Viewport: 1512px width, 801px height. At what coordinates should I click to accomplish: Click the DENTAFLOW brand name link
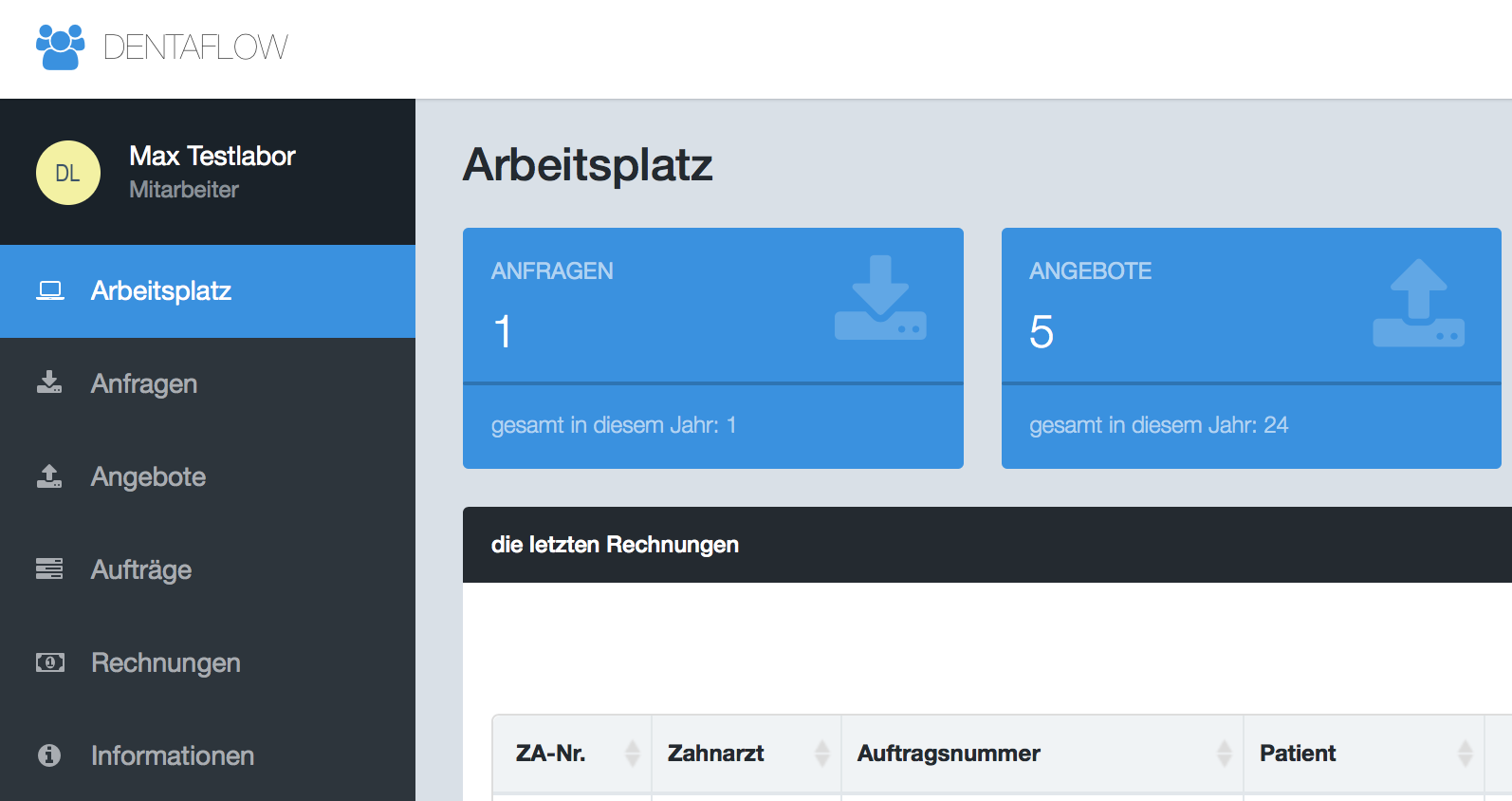(x=195, y=47)
